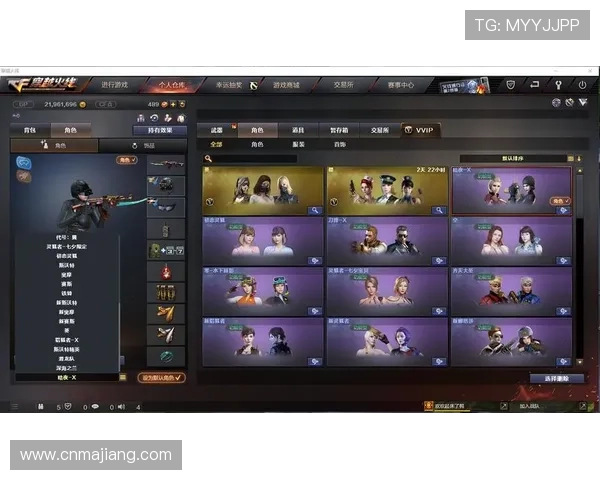Click the plus icon next to 489 CF points
600x480 pixels.
pyautogui.click(x=173, y=104)
